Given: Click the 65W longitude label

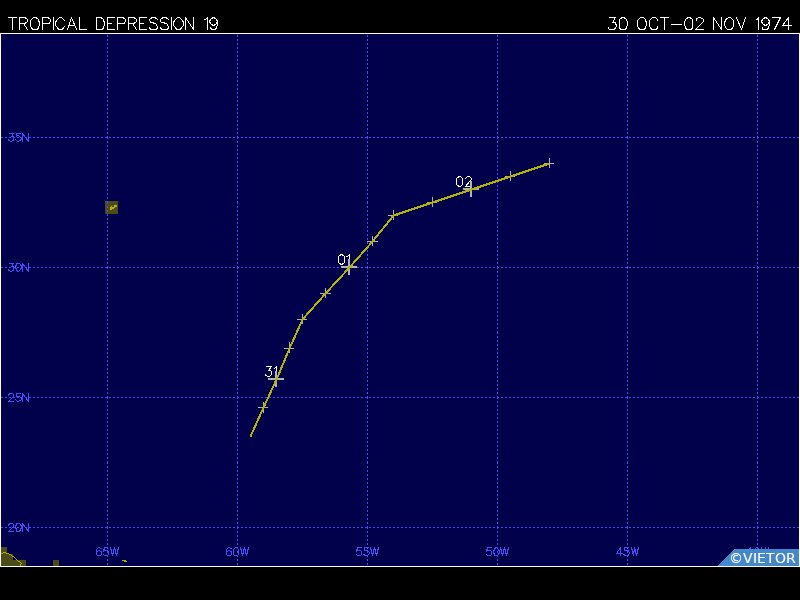Looking at the screenshot, I should click(x=107, y=552).
